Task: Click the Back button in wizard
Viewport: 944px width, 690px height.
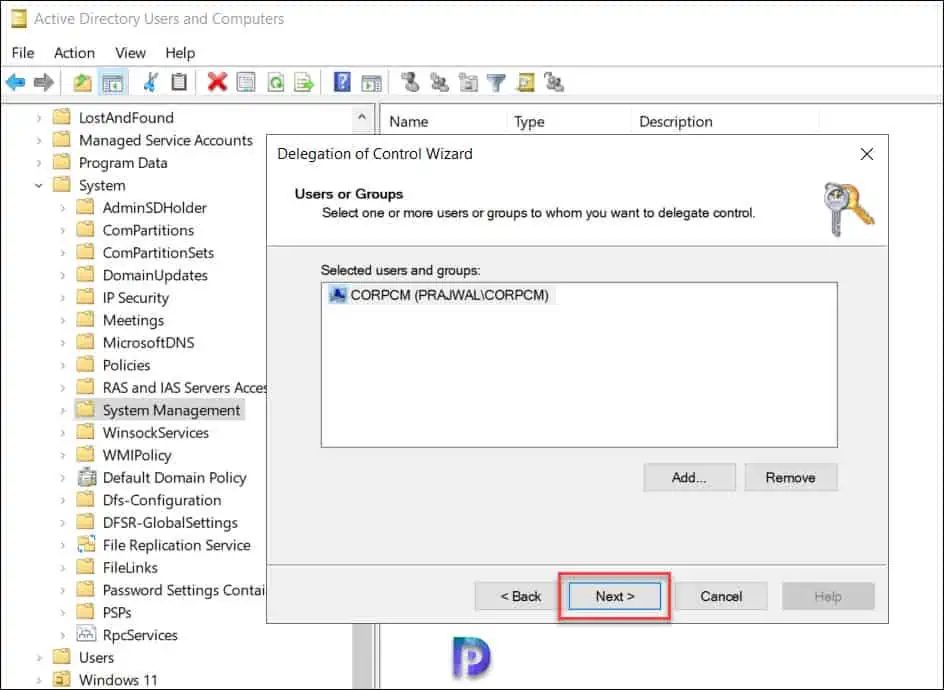Action: pyautogui.click(x=521, y=596)
